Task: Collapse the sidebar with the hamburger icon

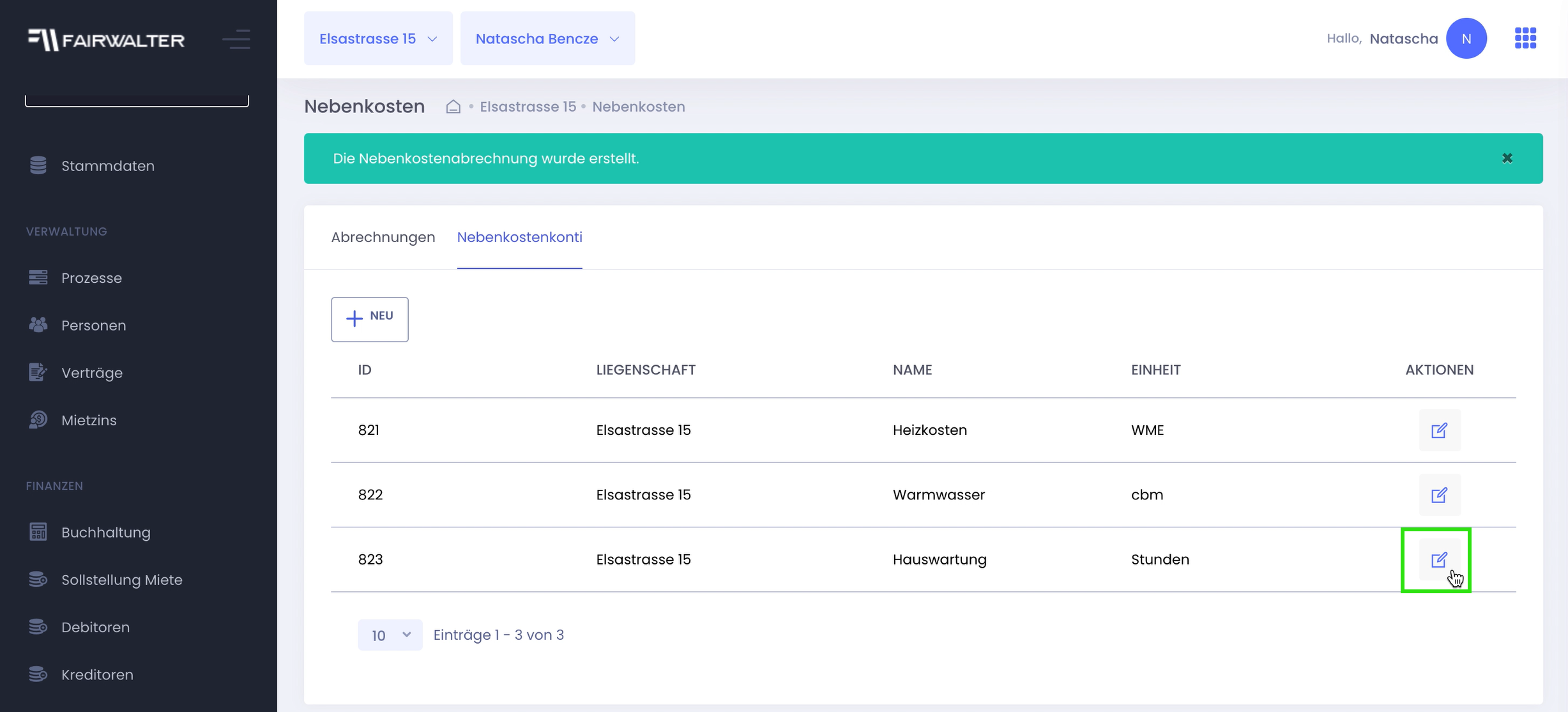Action: pos(236,40)
